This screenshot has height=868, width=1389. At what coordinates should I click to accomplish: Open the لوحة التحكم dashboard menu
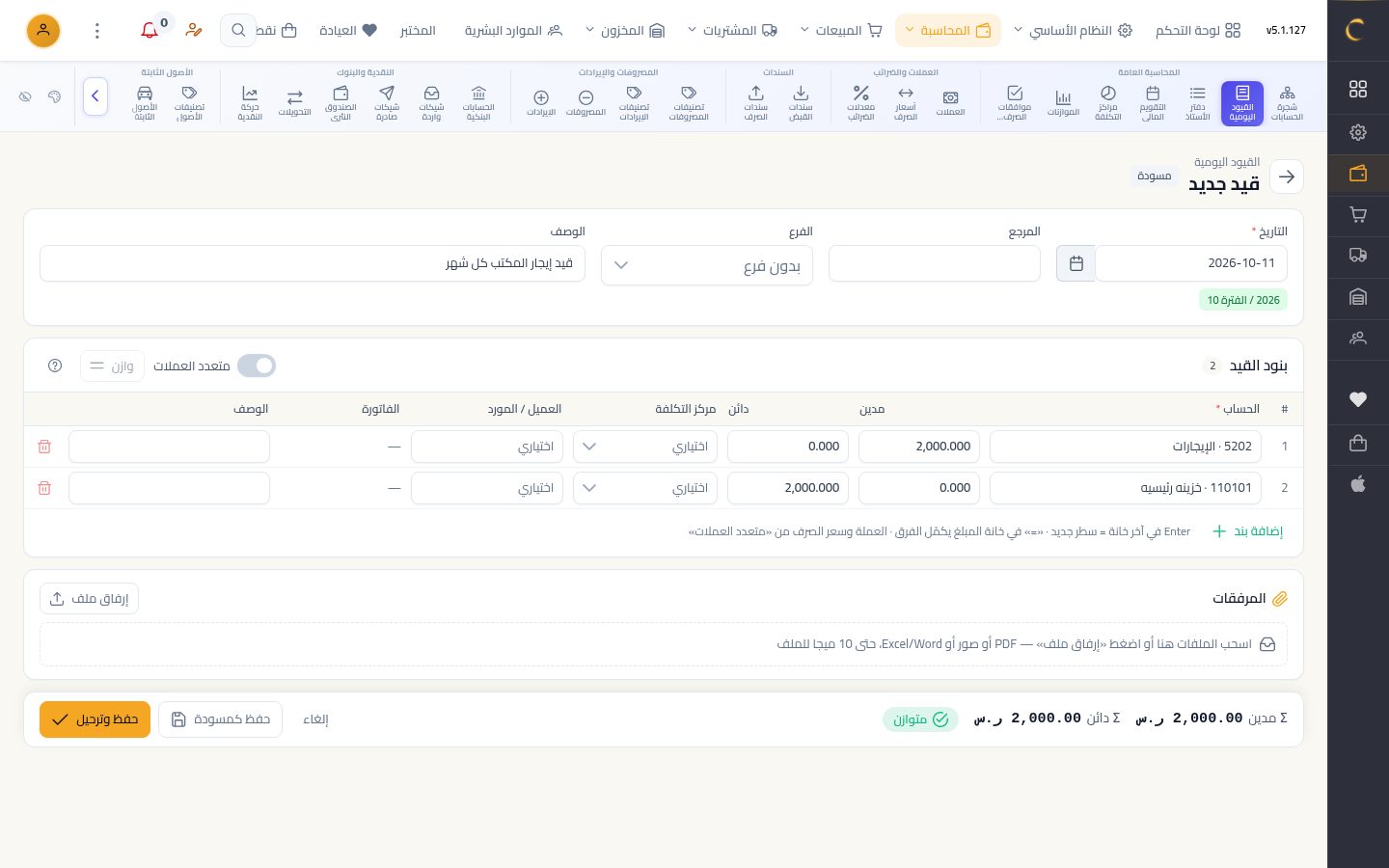click(x=1198, y=31)
